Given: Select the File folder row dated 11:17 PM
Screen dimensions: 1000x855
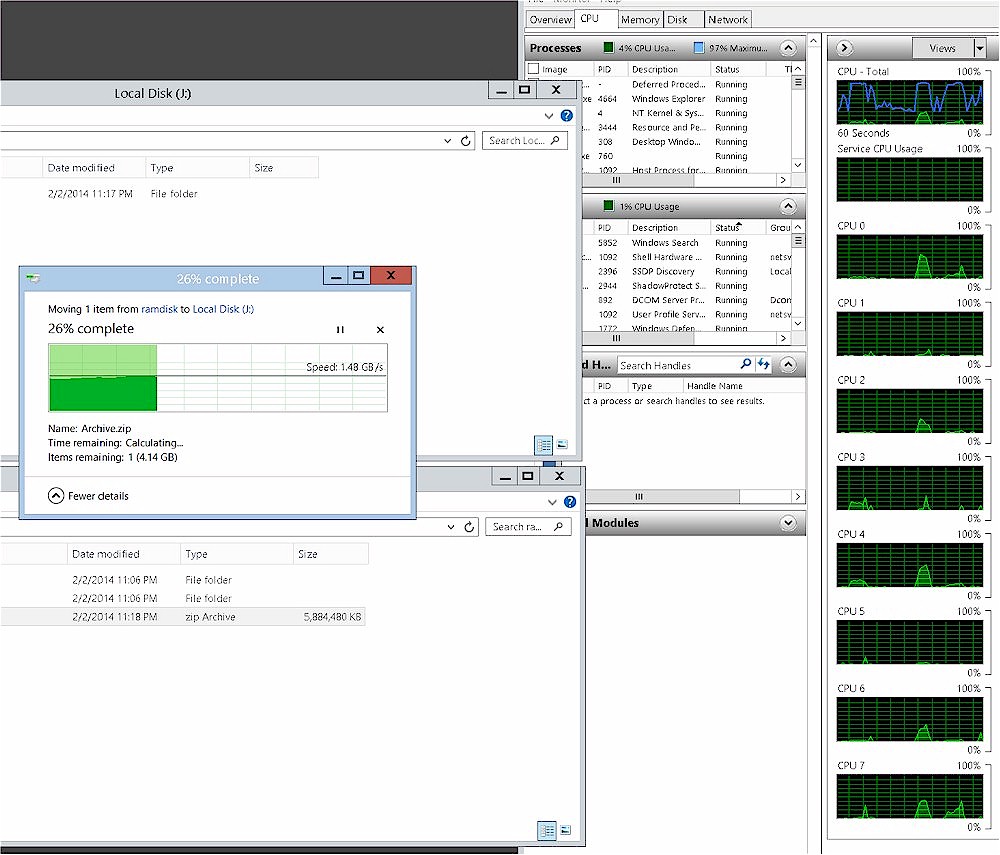Looking at the screenshot, I should pyautogui.click(x=159, y=193).
